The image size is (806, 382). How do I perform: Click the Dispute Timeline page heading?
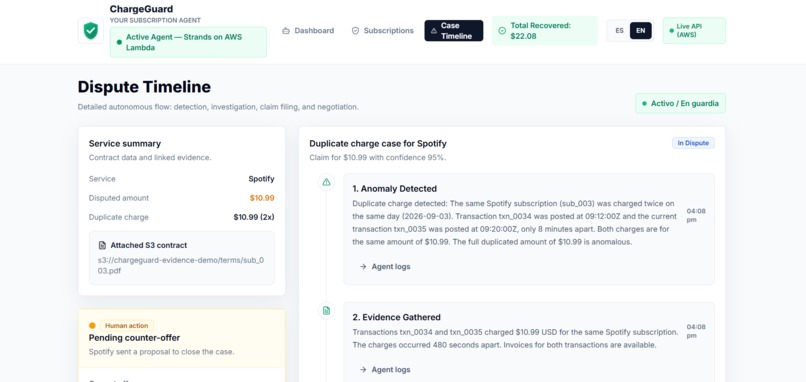(144, 87)
